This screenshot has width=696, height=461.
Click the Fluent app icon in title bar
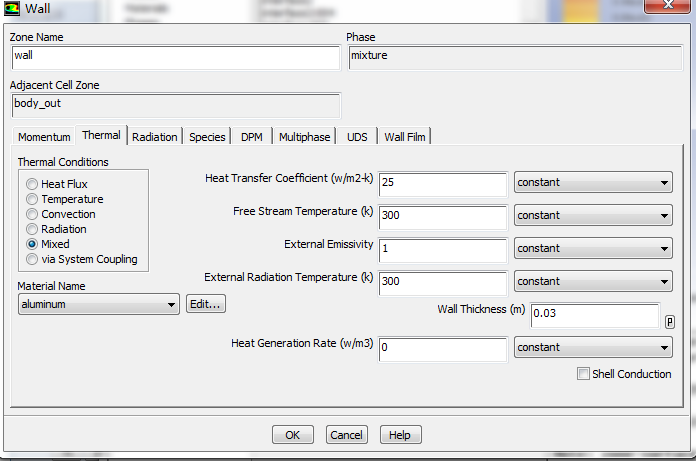click(12, 8)
